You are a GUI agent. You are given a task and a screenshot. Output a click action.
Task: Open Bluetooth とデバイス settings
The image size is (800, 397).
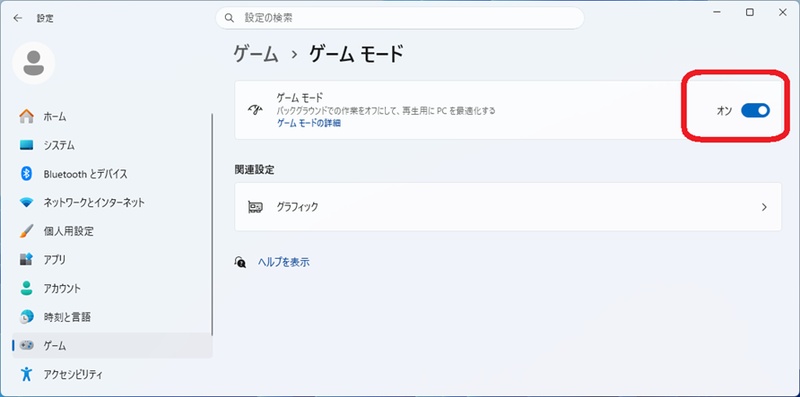coord(112,174)
